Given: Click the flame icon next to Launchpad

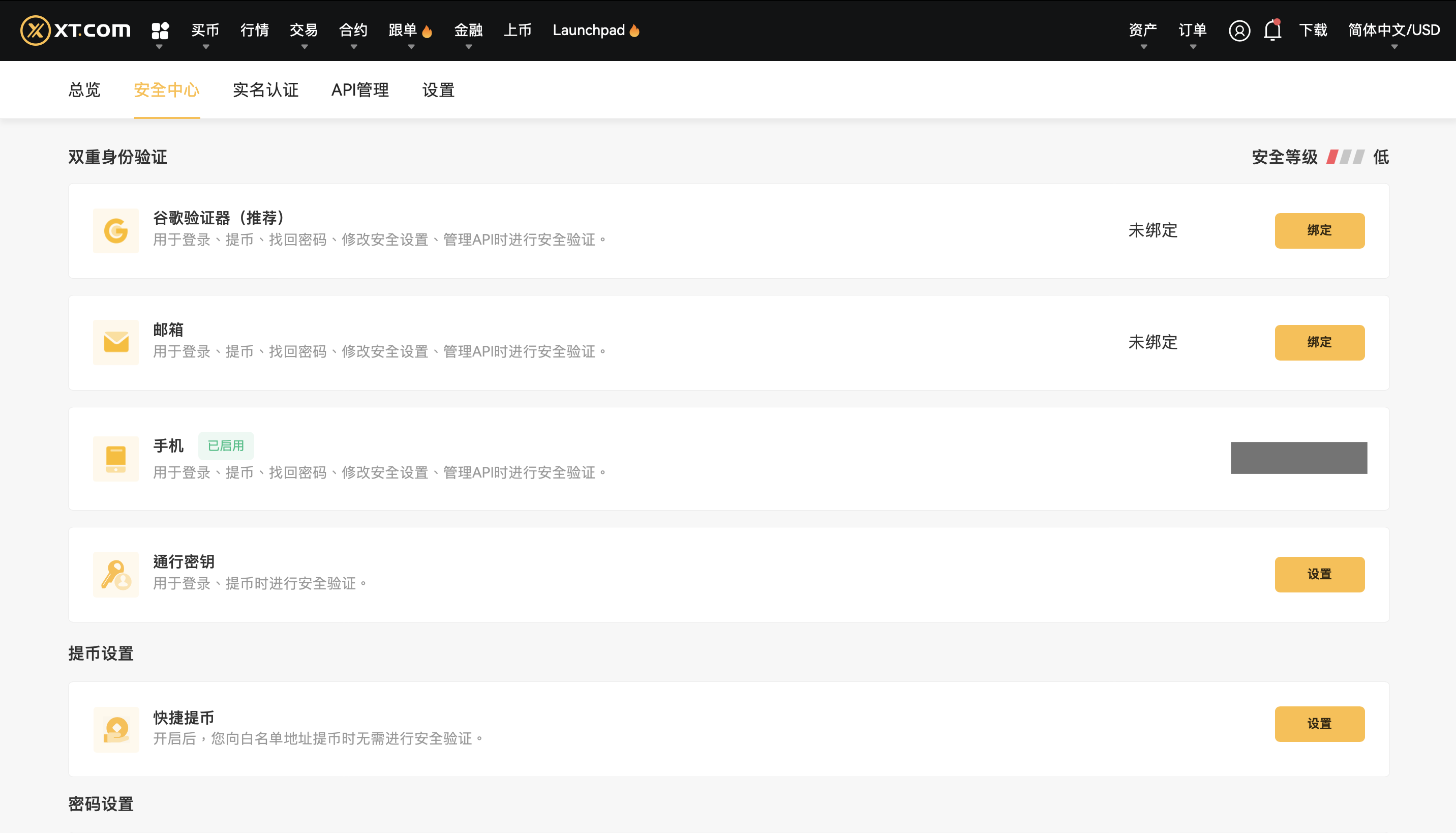Looking at the screenshot, I should coord(634,31).
